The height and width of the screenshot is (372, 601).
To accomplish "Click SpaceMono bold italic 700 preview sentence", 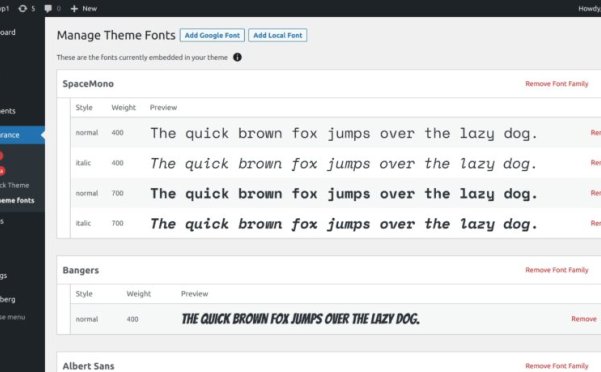I will 344,224.
